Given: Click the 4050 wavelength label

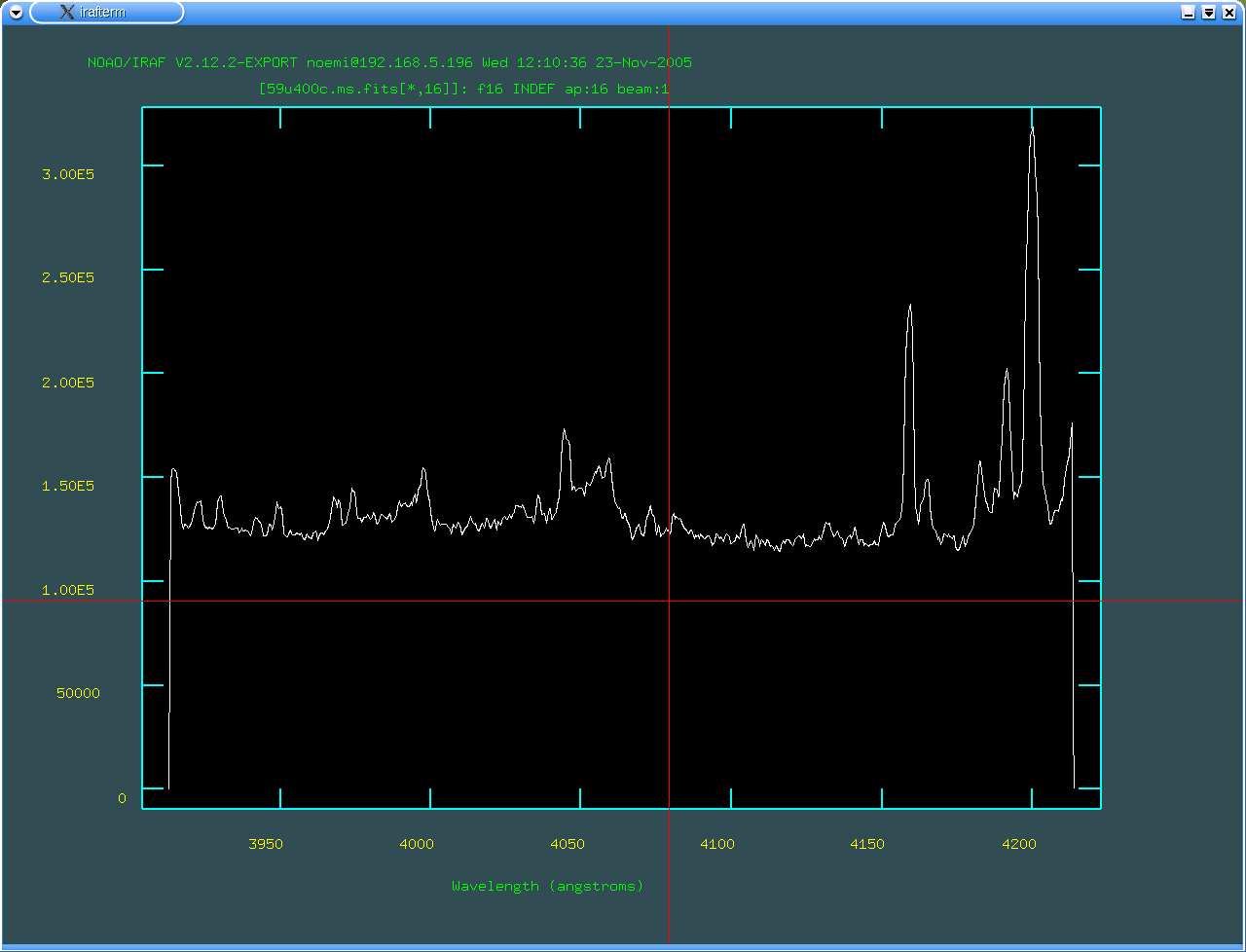Looking at the screenshot, I should [568, 844].
